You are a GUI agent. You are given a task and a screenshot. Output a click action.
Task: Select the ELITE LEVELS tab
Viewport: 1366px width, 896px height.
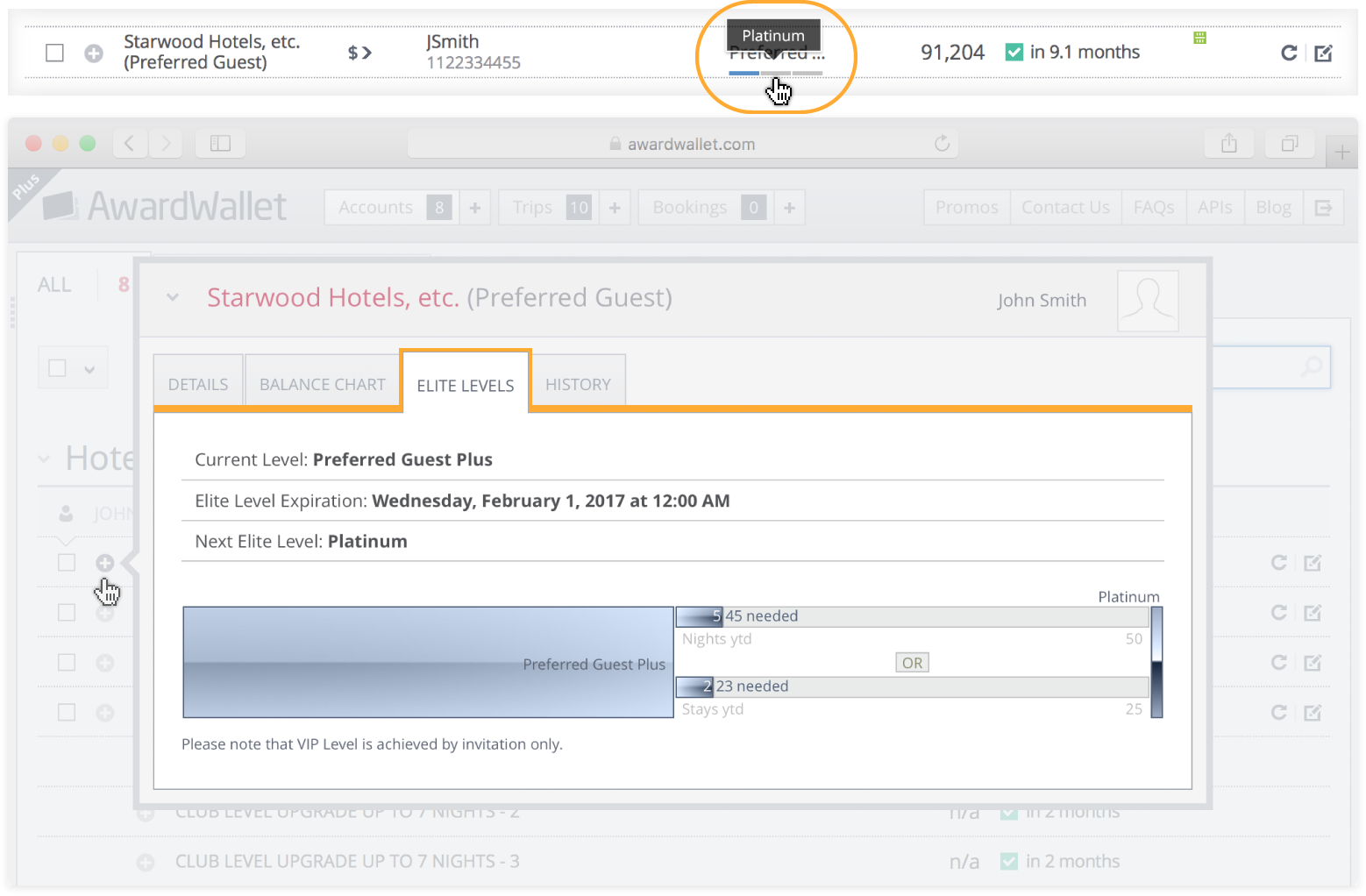[466, 384]
